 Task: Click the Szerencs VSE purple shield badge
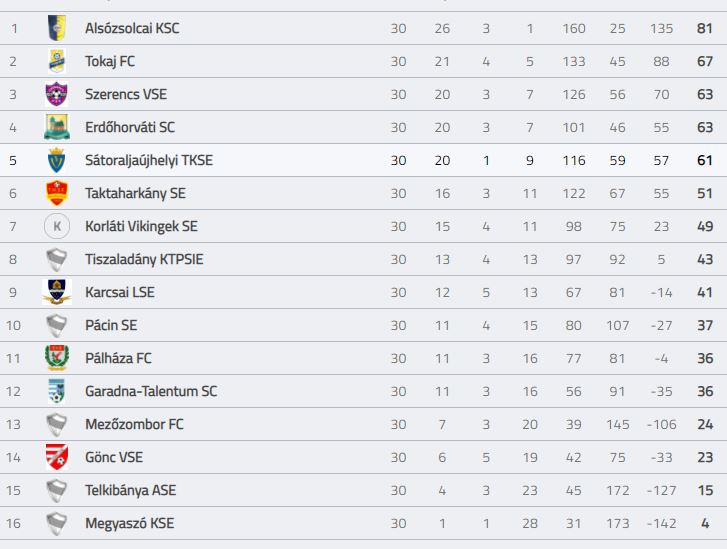tap(57, 94)
